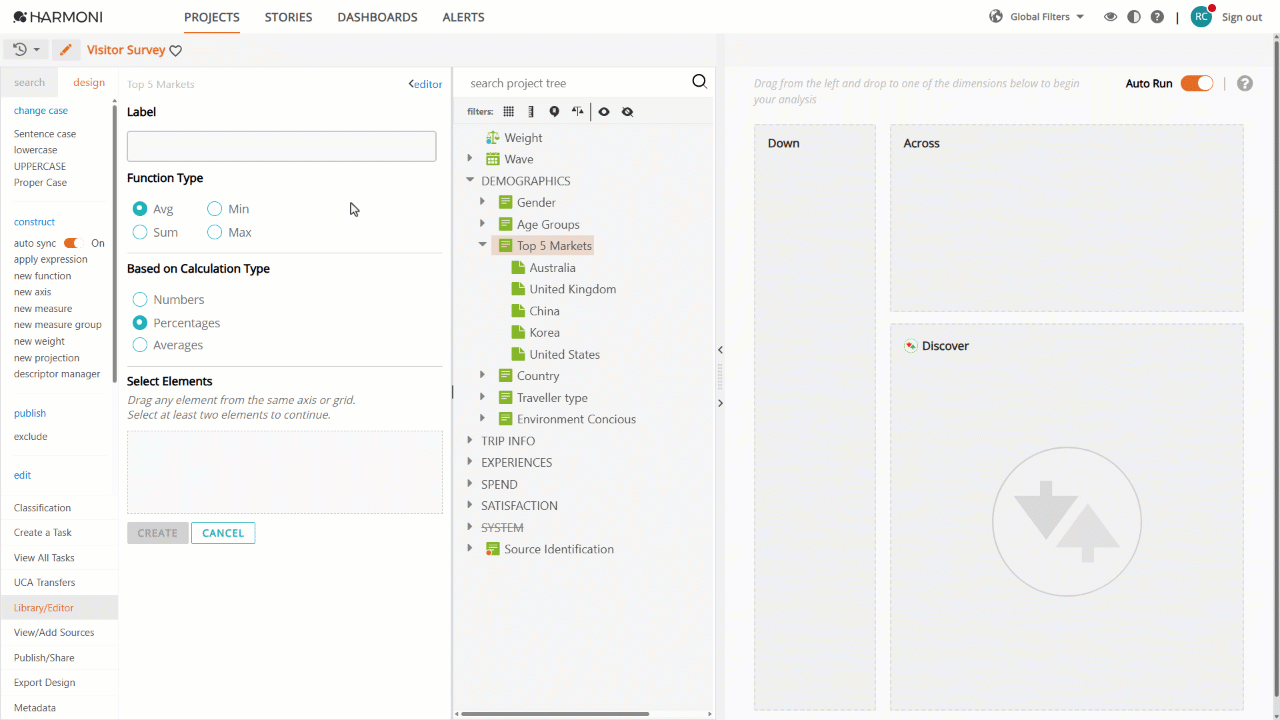Collapse left panel arrow on divider

[720, 350]
